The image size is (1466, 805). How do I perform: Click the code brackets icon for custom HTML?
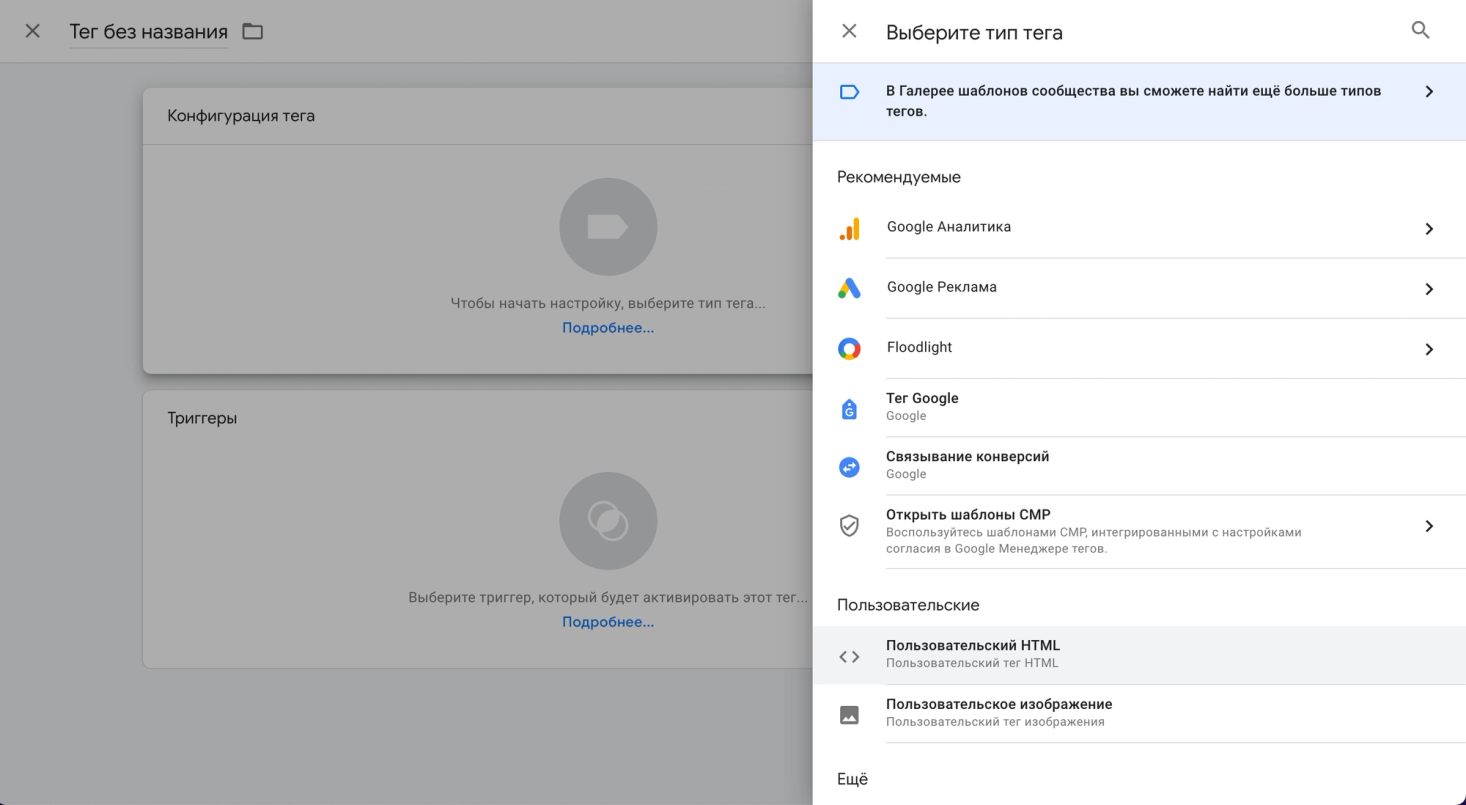[849, 656]
